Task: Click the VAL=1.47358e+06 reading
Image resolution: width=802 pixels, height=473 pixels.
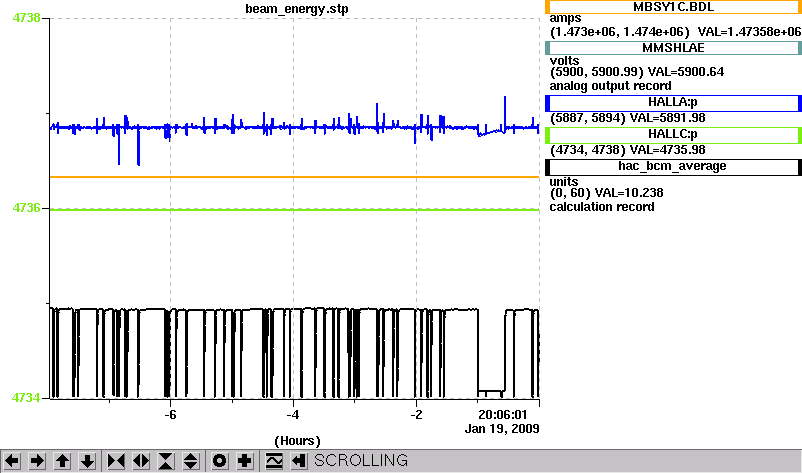Action: [x=749, y=32]
